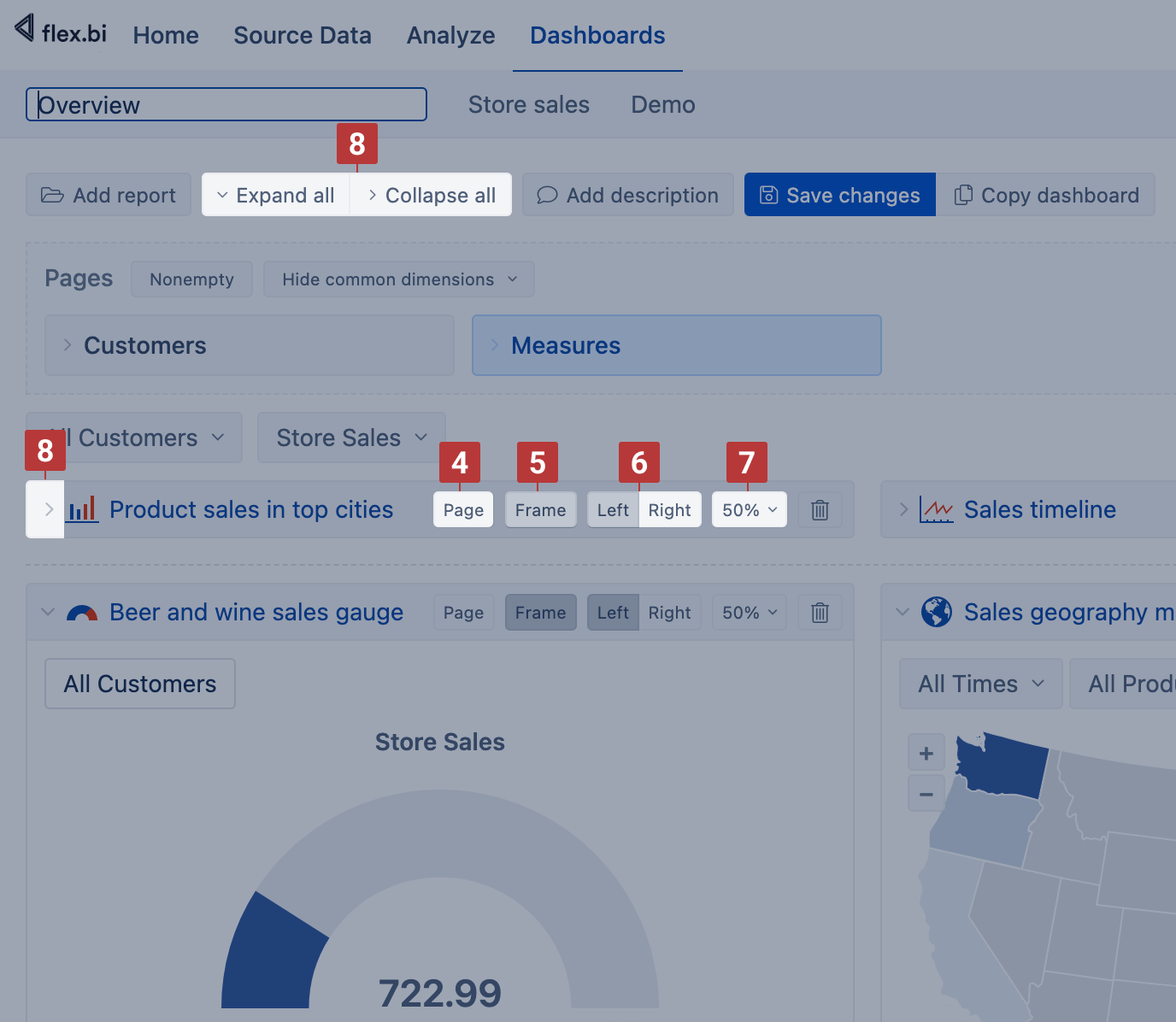Switch to the Store sales dashboard tab
Screen dimensions: 1176x1022
528,104
